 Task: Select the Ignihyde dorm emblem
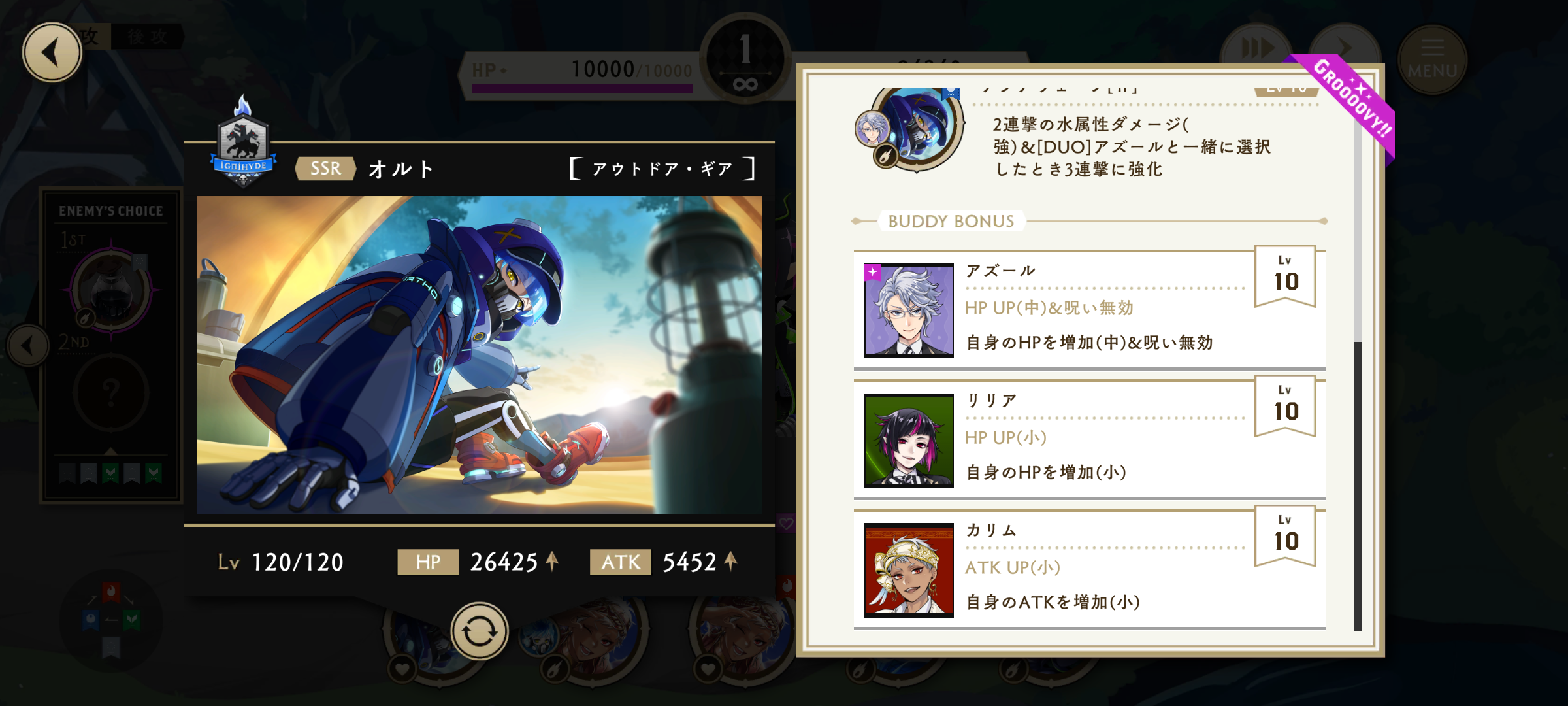[x=243, y=143]
